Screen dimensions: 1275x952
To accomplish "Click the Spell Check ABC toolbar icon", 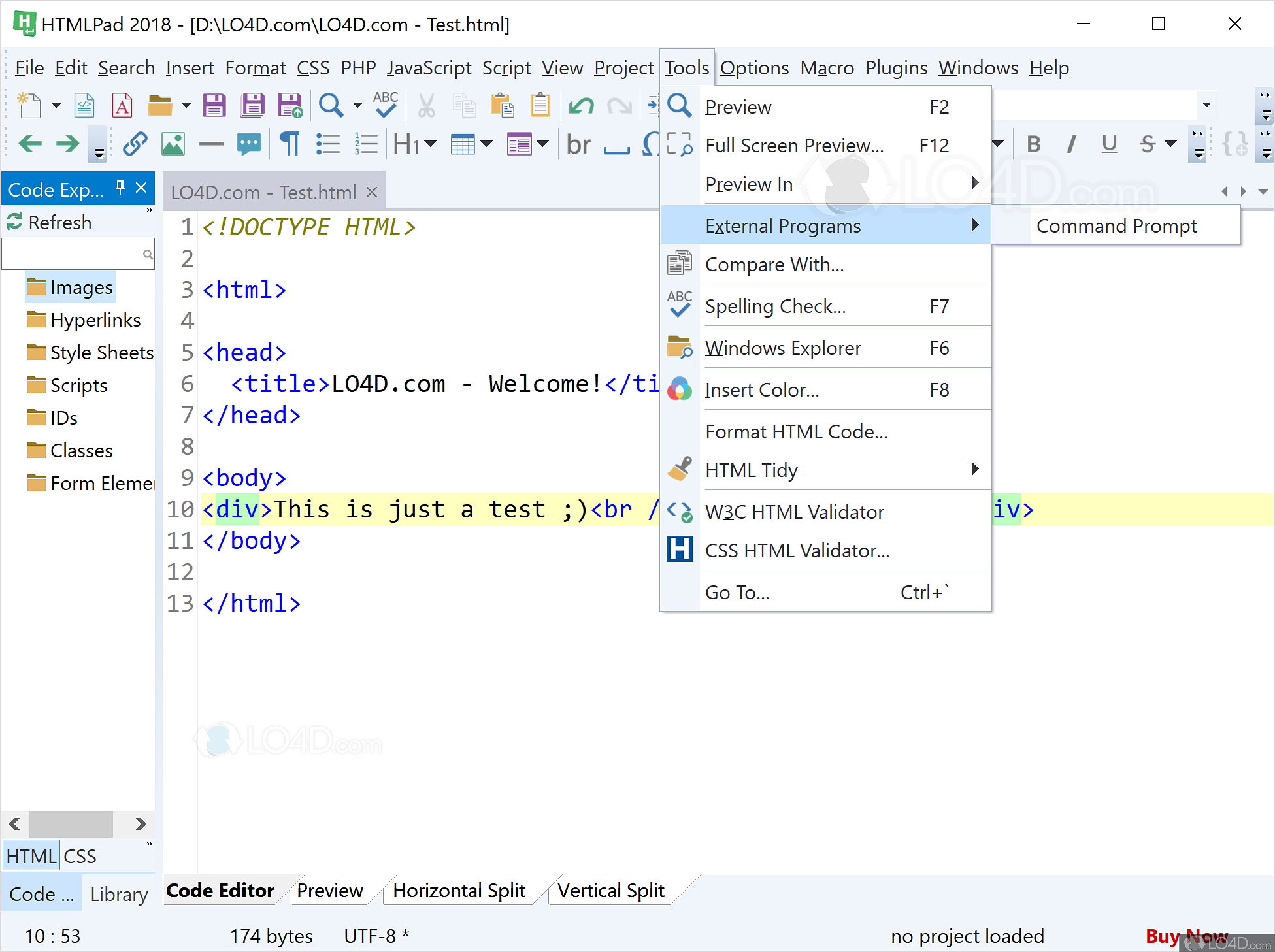I will [386, 105].
